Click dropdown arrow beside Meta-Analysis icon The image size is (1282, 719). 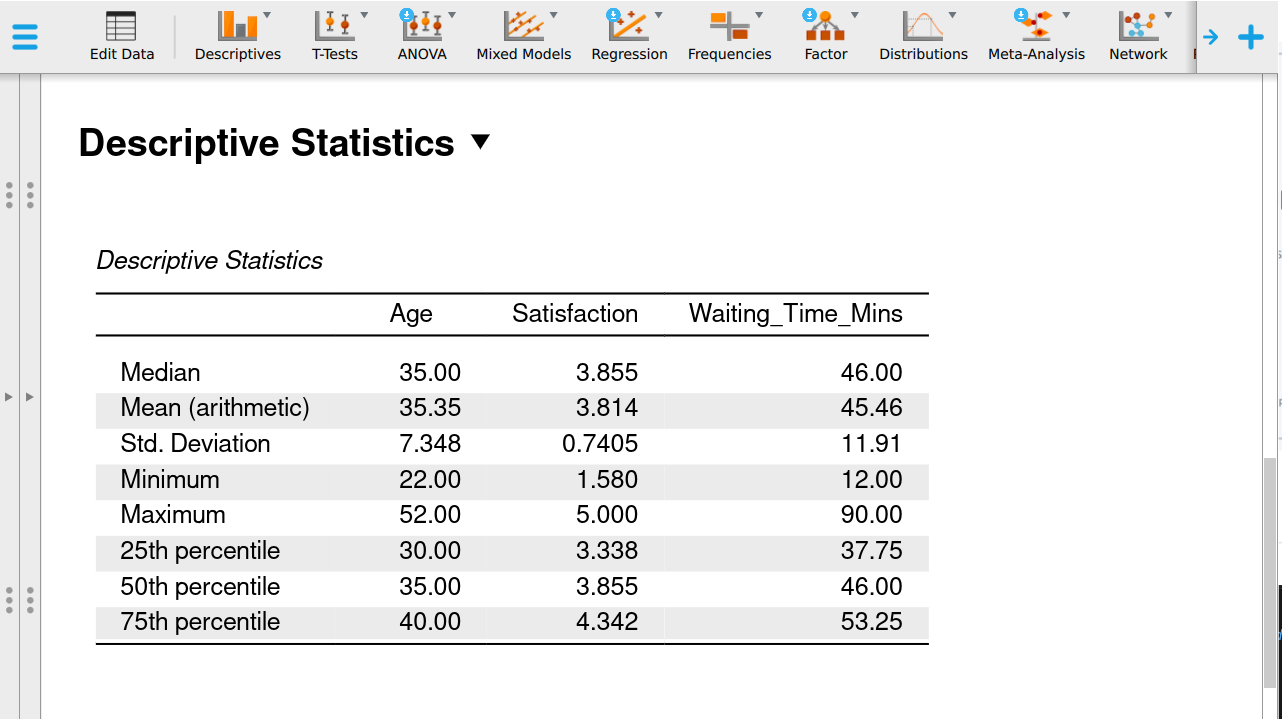coord(1066,15)
